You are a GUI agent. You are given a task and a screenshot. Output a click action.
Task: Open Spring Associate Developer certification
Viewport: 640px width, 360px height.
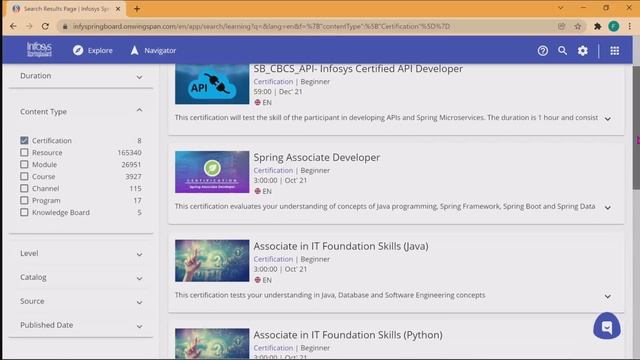click(x=317, y=158)
